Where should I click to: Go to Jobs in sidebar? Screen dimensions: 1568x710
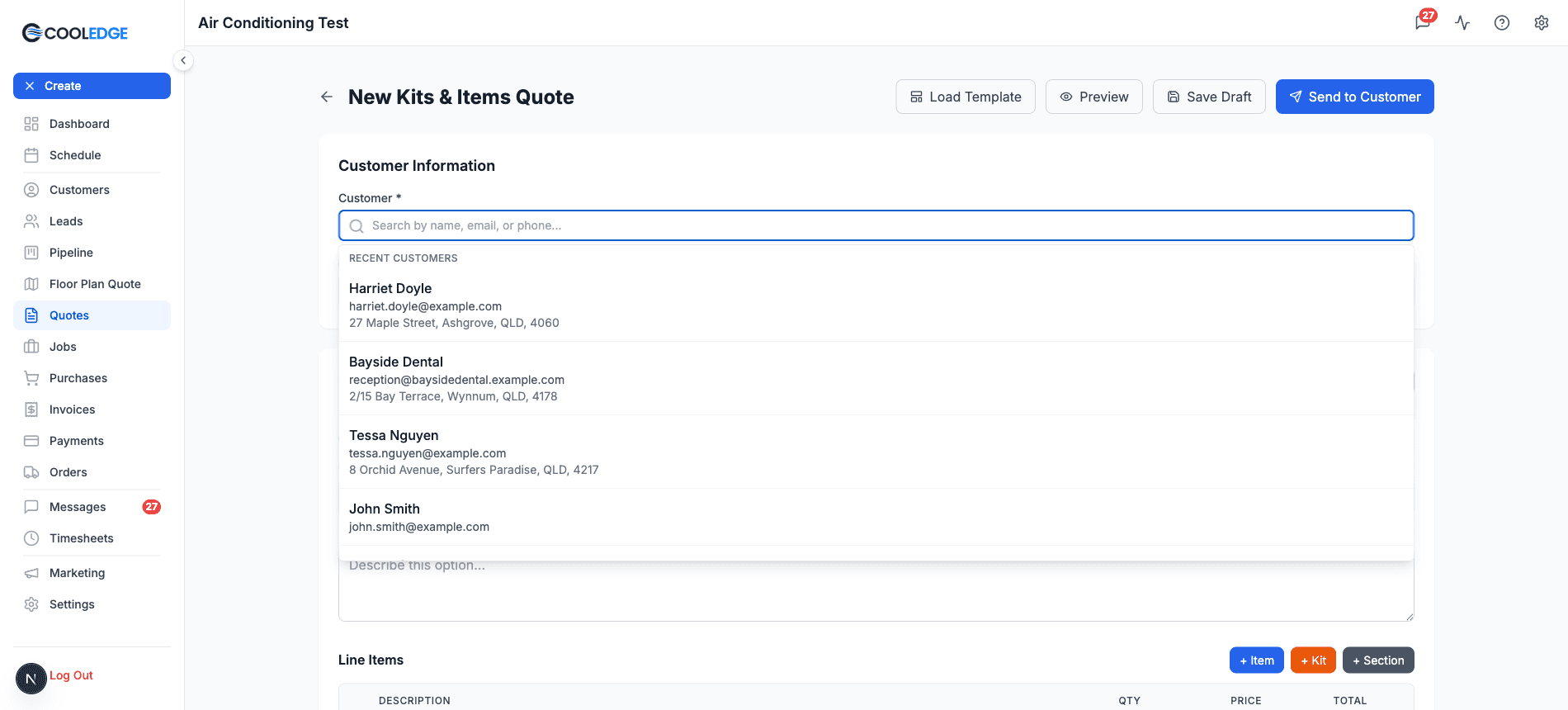pos(92,347)
